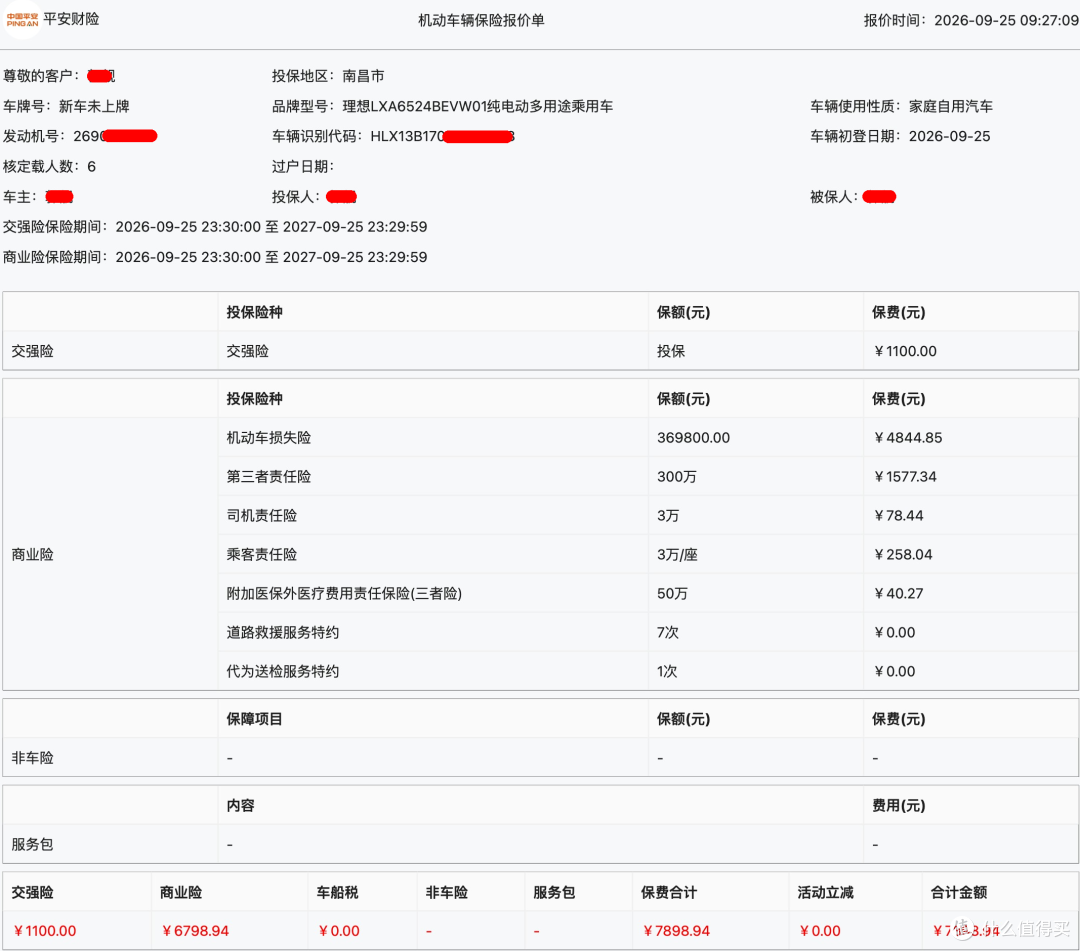Viewport: 1080px width, 951px height.
Task: Click the 乘客责任险 row name
Action: [262, 554]
